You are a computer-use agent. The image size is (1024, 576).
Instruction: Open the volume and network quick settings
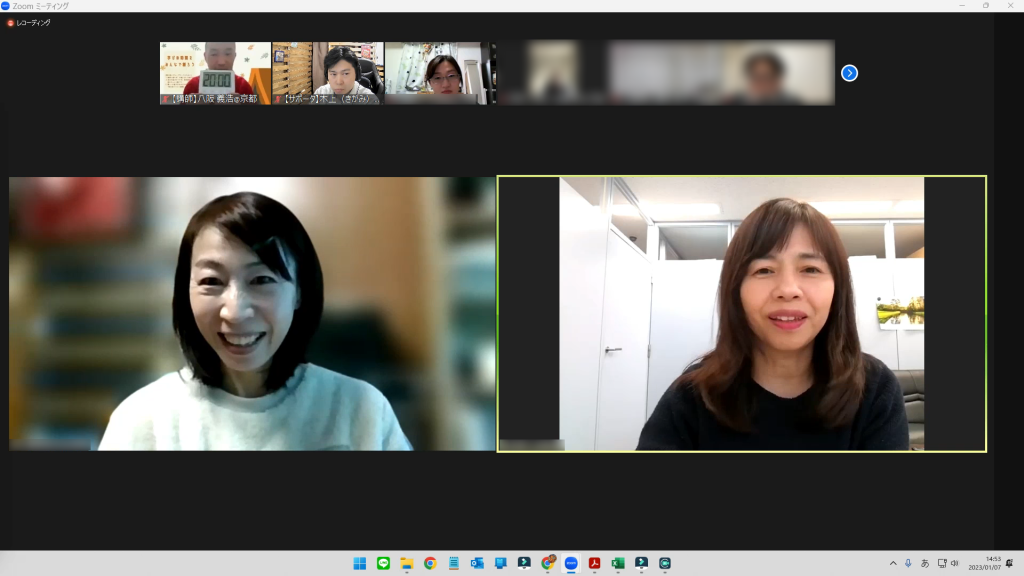[x=948, y=563]
